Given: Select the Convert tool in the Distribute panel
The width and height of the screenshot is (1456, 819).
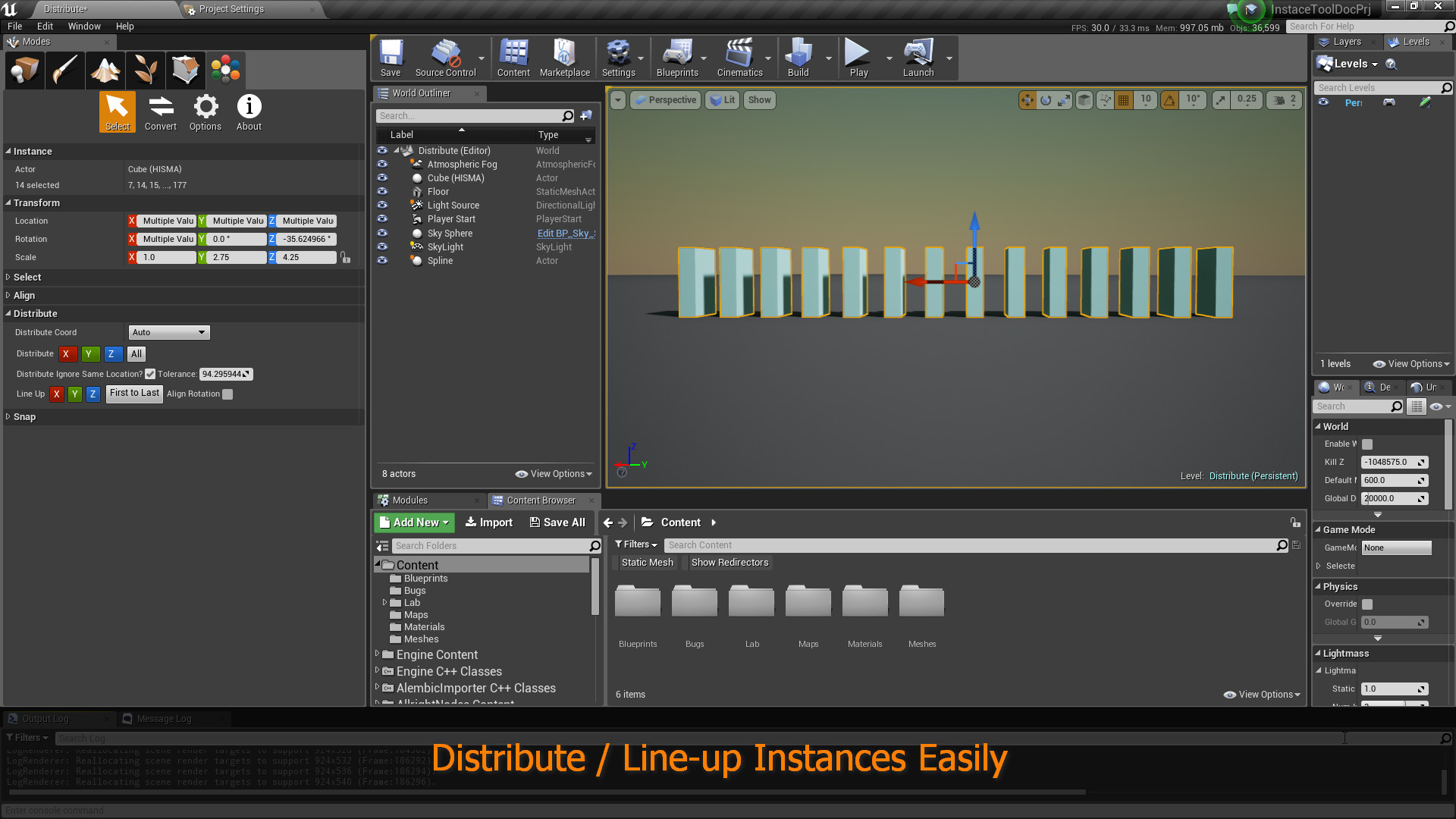Looking at the screenshot, I should [160, 111].
